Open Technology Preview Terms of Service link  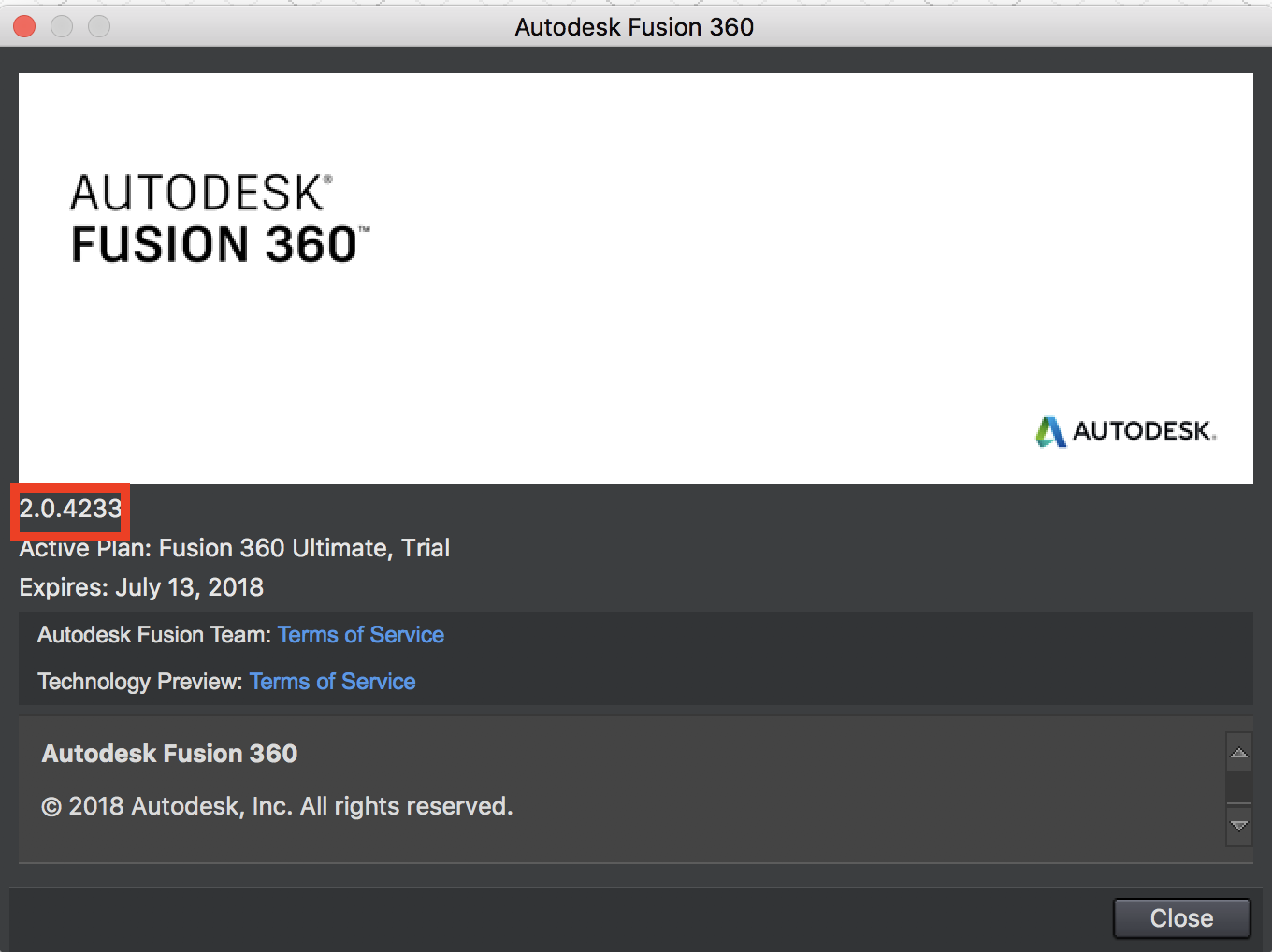click(x=332, y=682)
